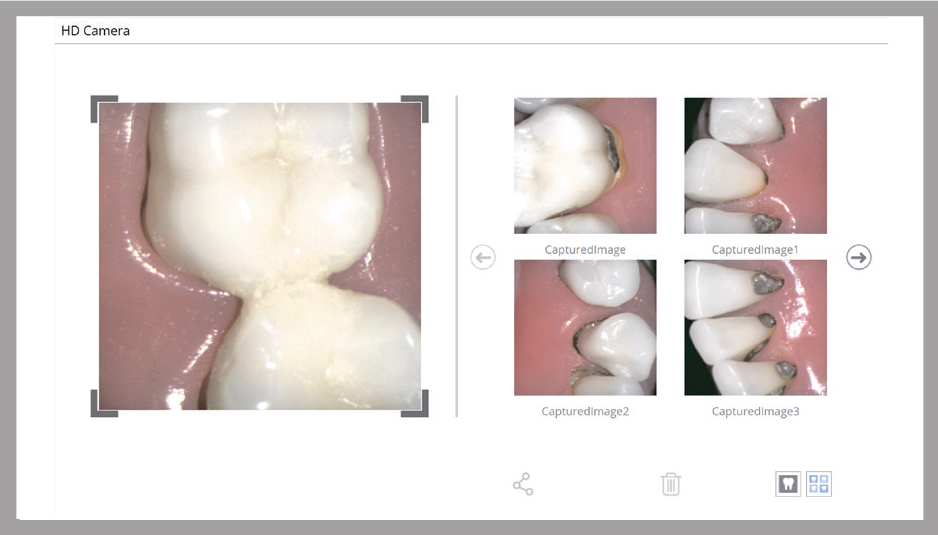The image size is (938, 535).
Task: Go to previous page of captured images
Action: [x=483, y=258]
